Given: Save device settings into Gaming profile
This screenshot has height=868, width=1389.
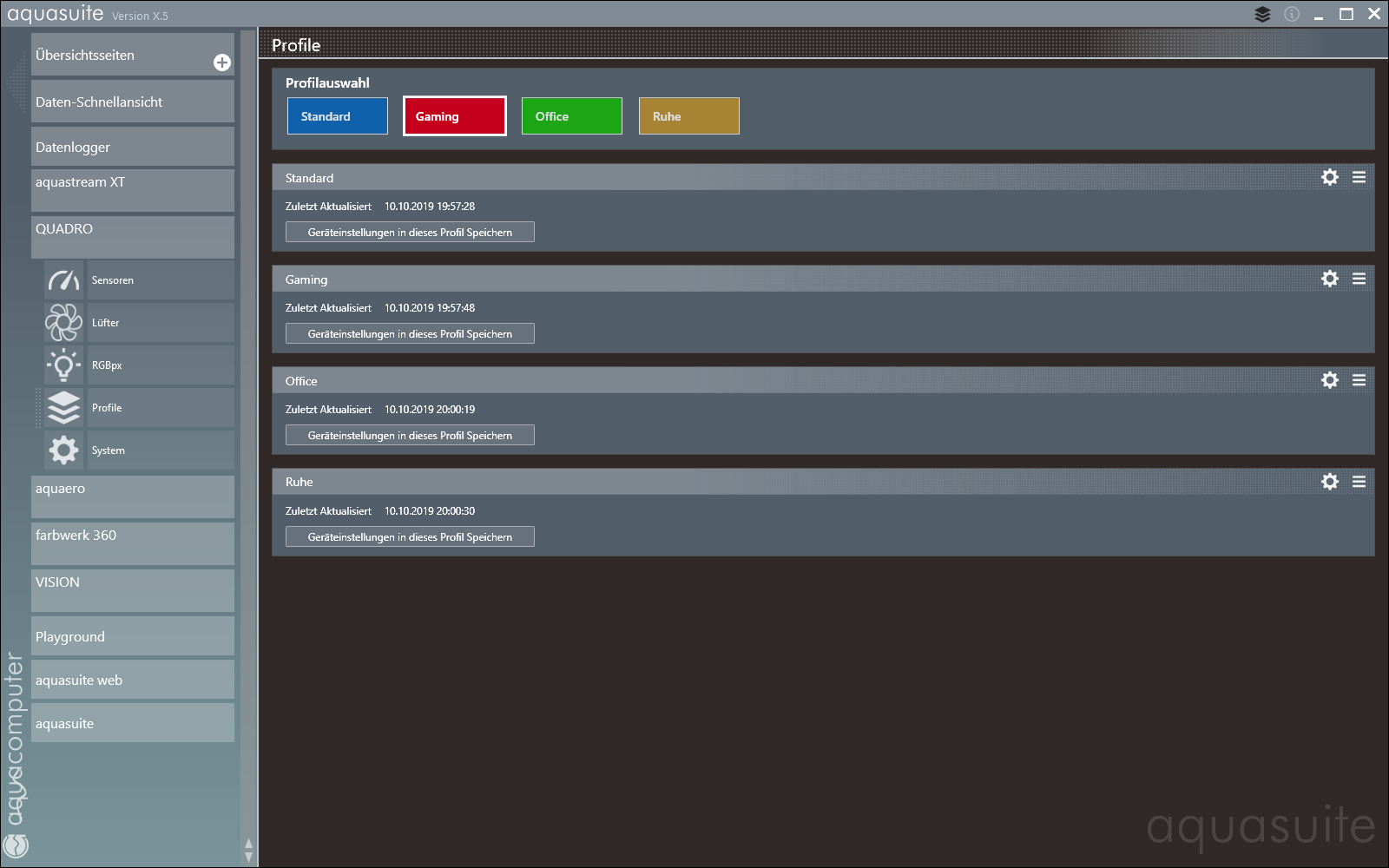Looking at the screenshot, I should [x=410, y=334].
